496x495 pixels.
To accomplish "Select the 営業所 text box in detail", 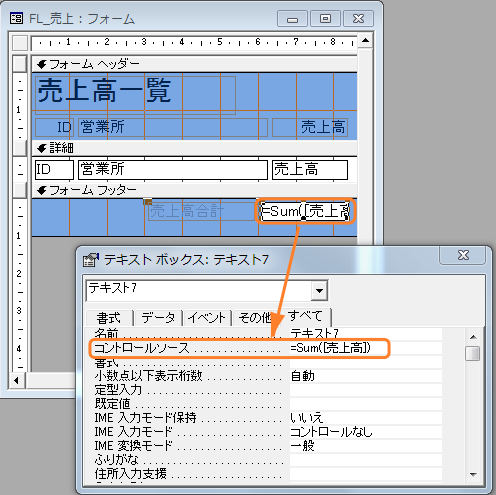I will [x=173, y=170].
